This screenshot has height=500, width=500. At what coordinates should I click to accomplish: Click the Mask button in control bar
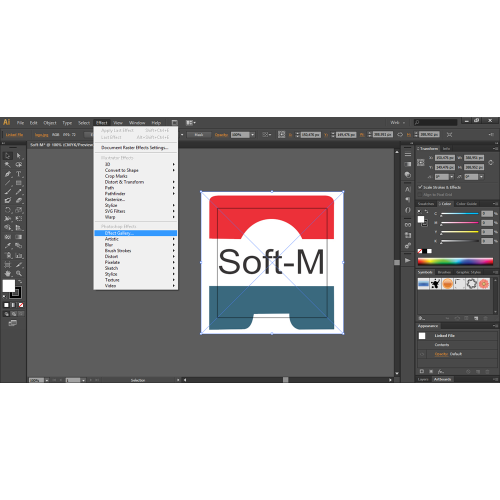(x=199, y=135)
